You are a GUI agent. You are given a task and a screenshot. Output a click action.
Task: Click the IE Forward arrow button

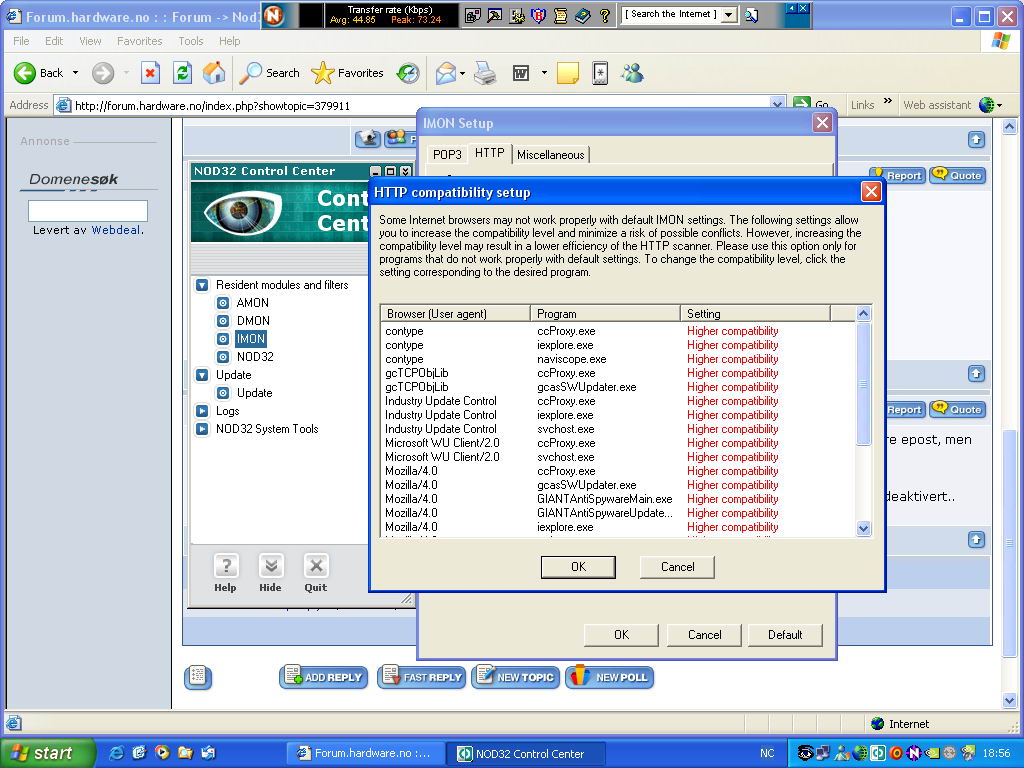[103, 73]
